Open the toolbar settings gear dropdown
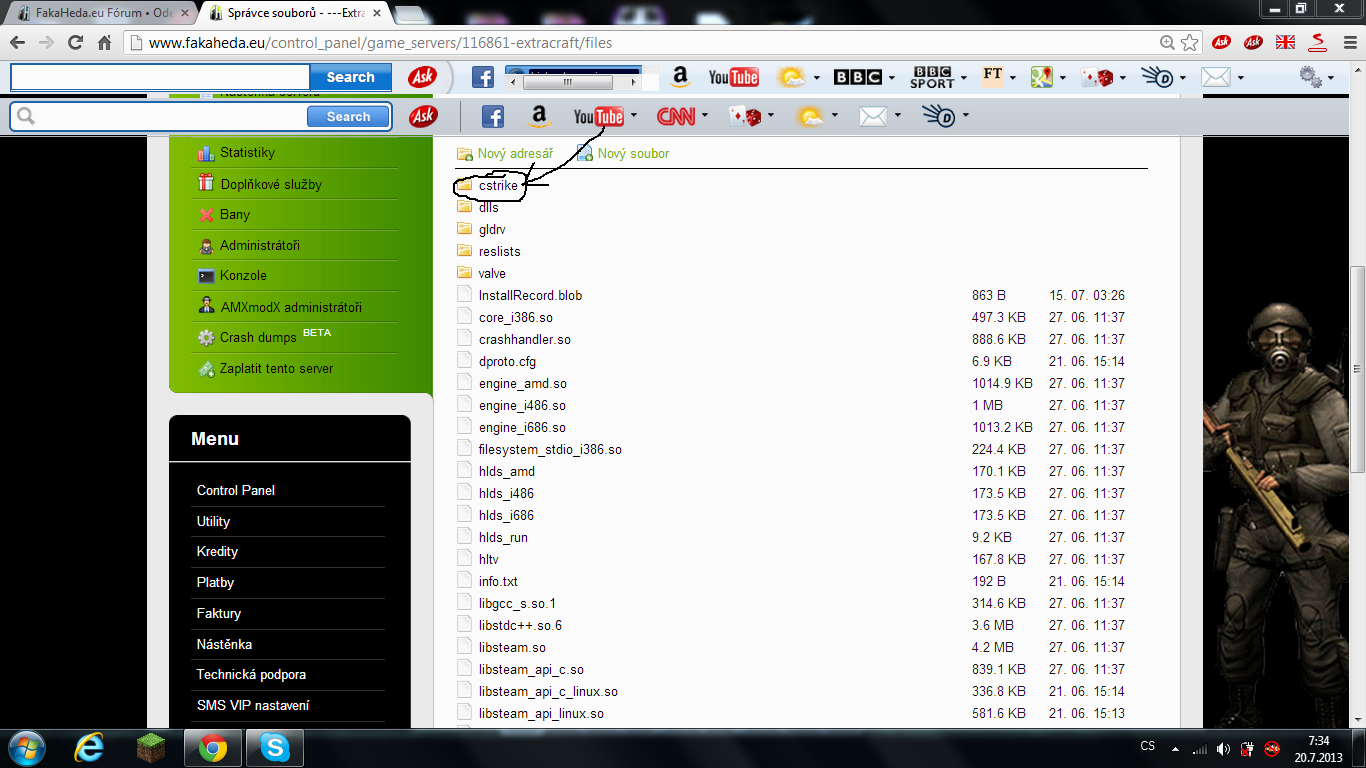The height and width of the screenshot is (768, 1366). [x=1330, y=78]
